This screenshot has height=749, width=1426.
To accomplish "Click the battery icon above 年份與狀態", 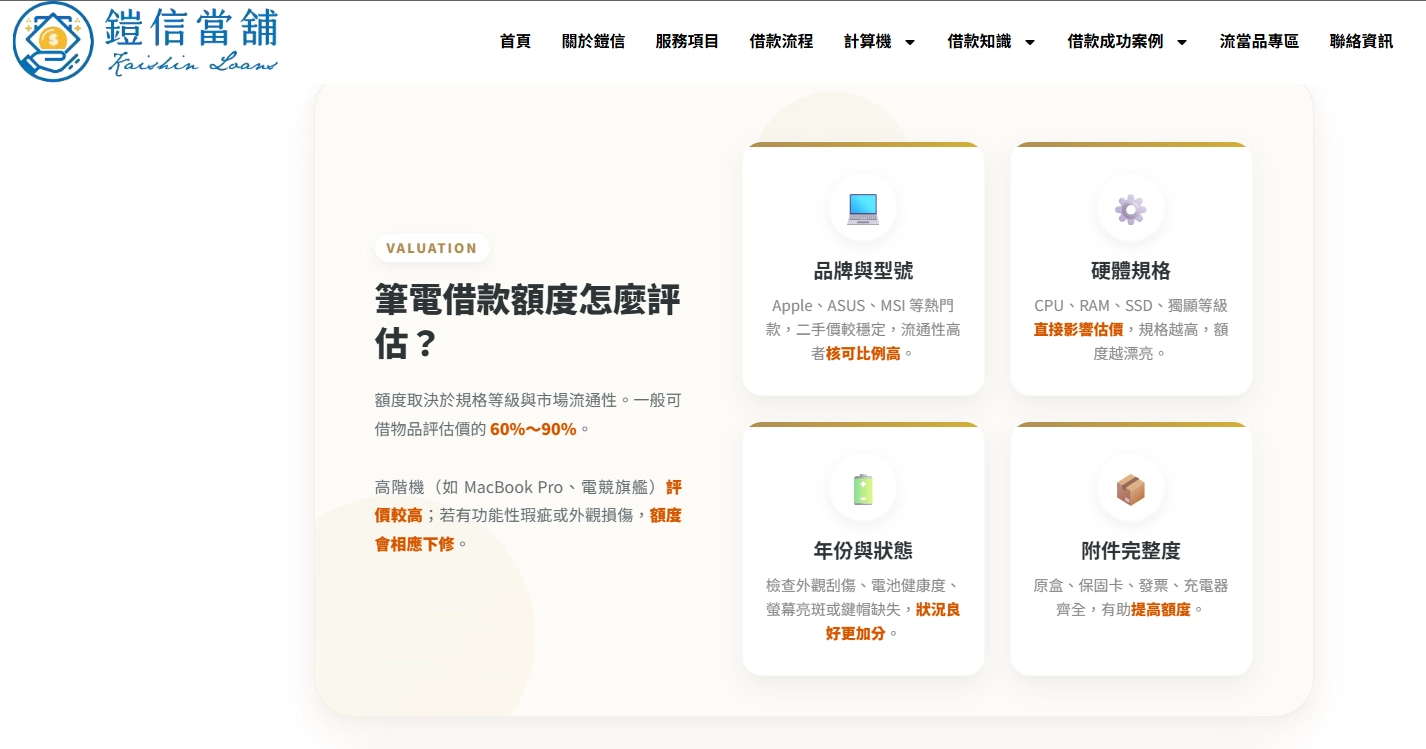I will [862, 488].
